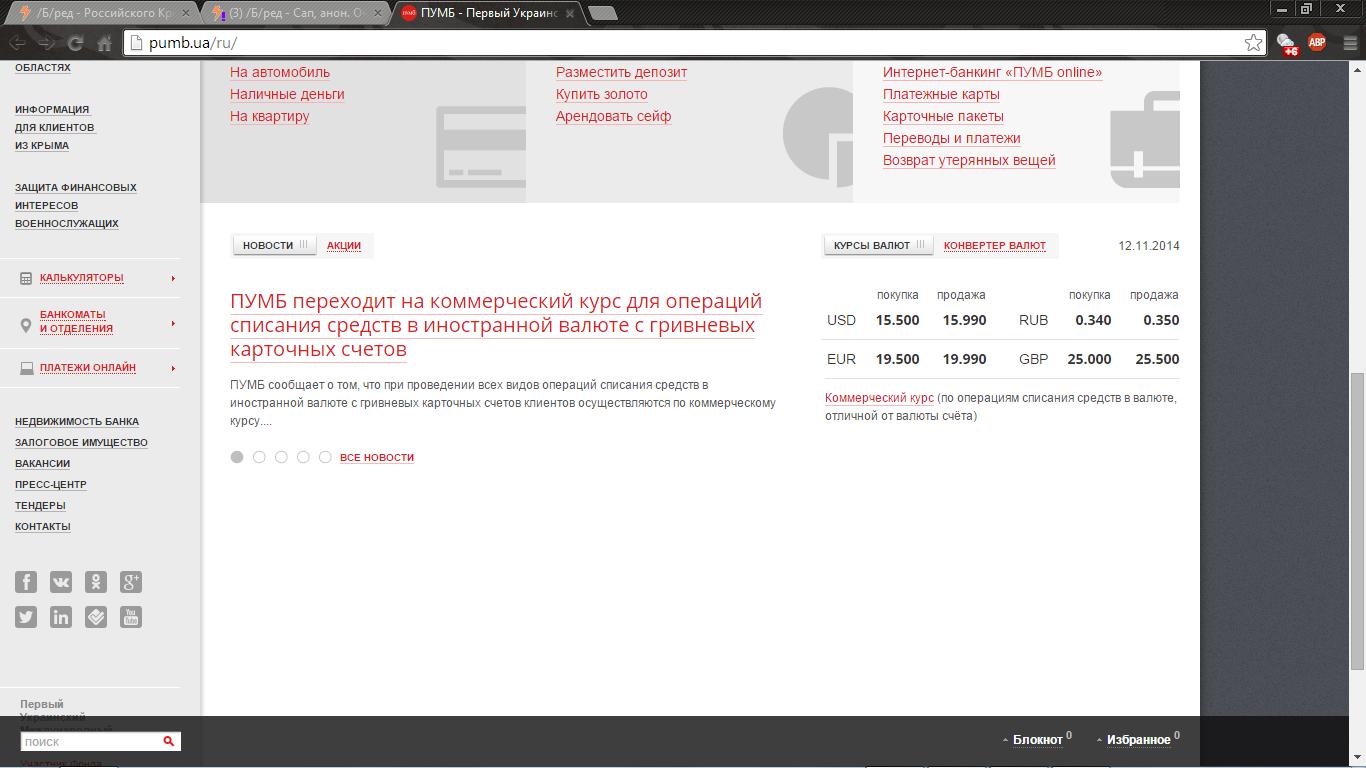Open the Возврат утерянных вещей link
The image size is (1366, 768).
(969, 160)
